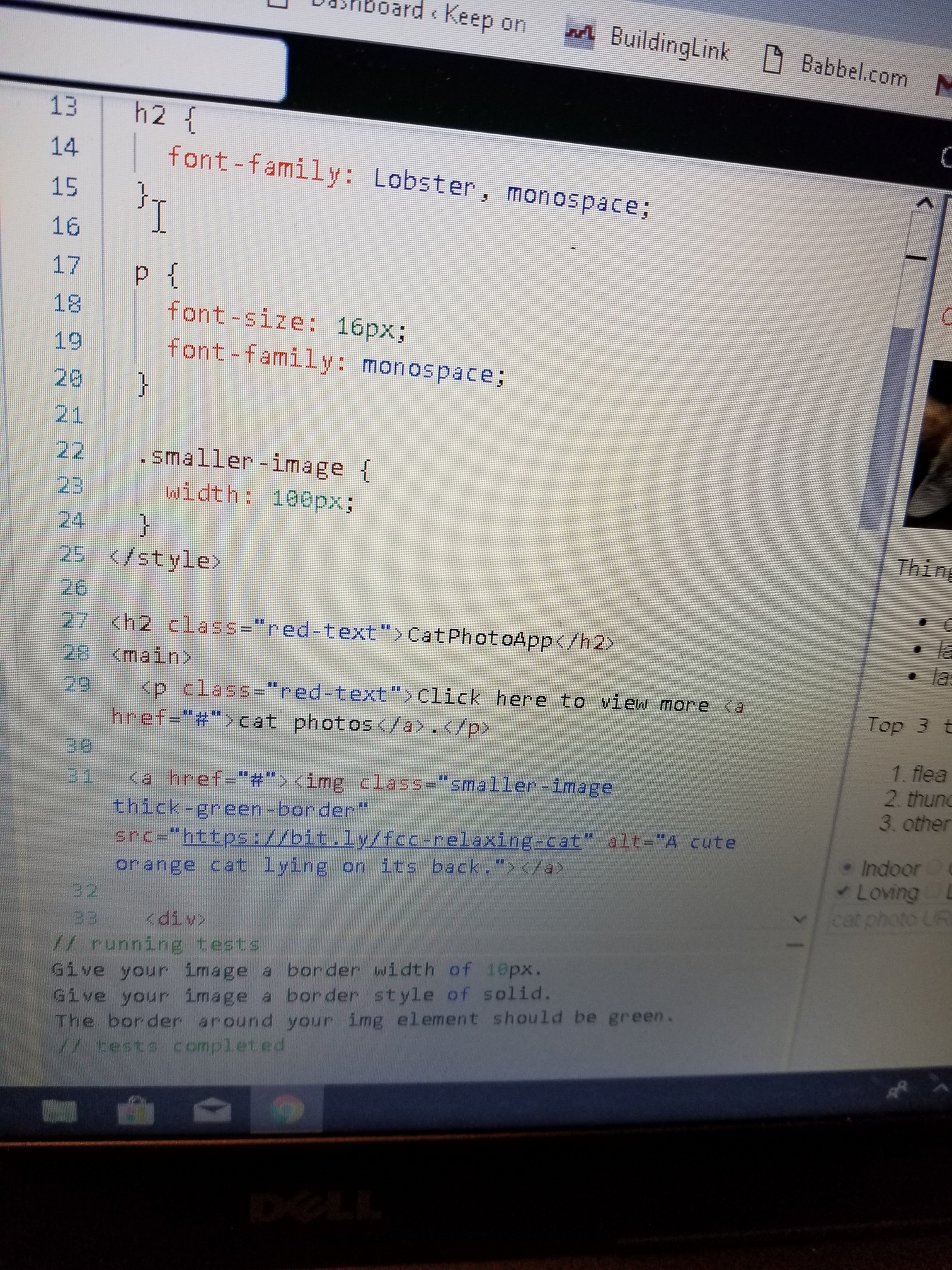Open the BuildingLink bookmark
Image resolution: width=952 pixels, height=1270 pixels.
pos(648,43)
